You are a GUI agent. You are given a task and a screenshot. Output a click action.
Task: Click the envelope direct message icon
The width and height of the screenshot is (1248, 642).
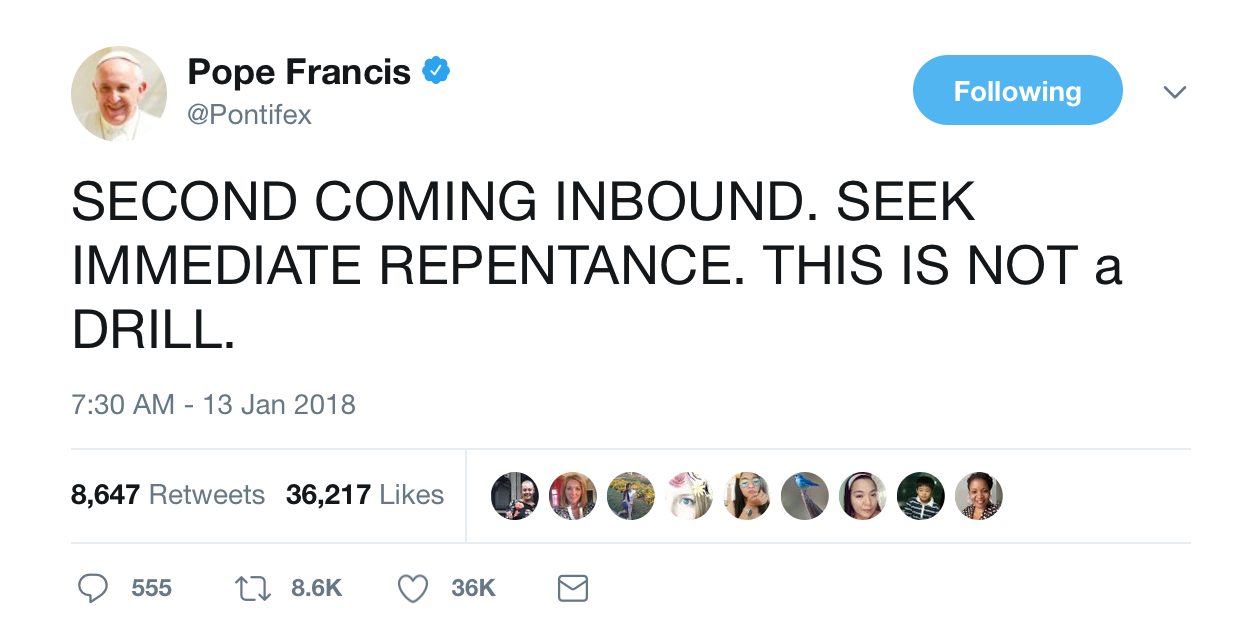click(572, 588)
